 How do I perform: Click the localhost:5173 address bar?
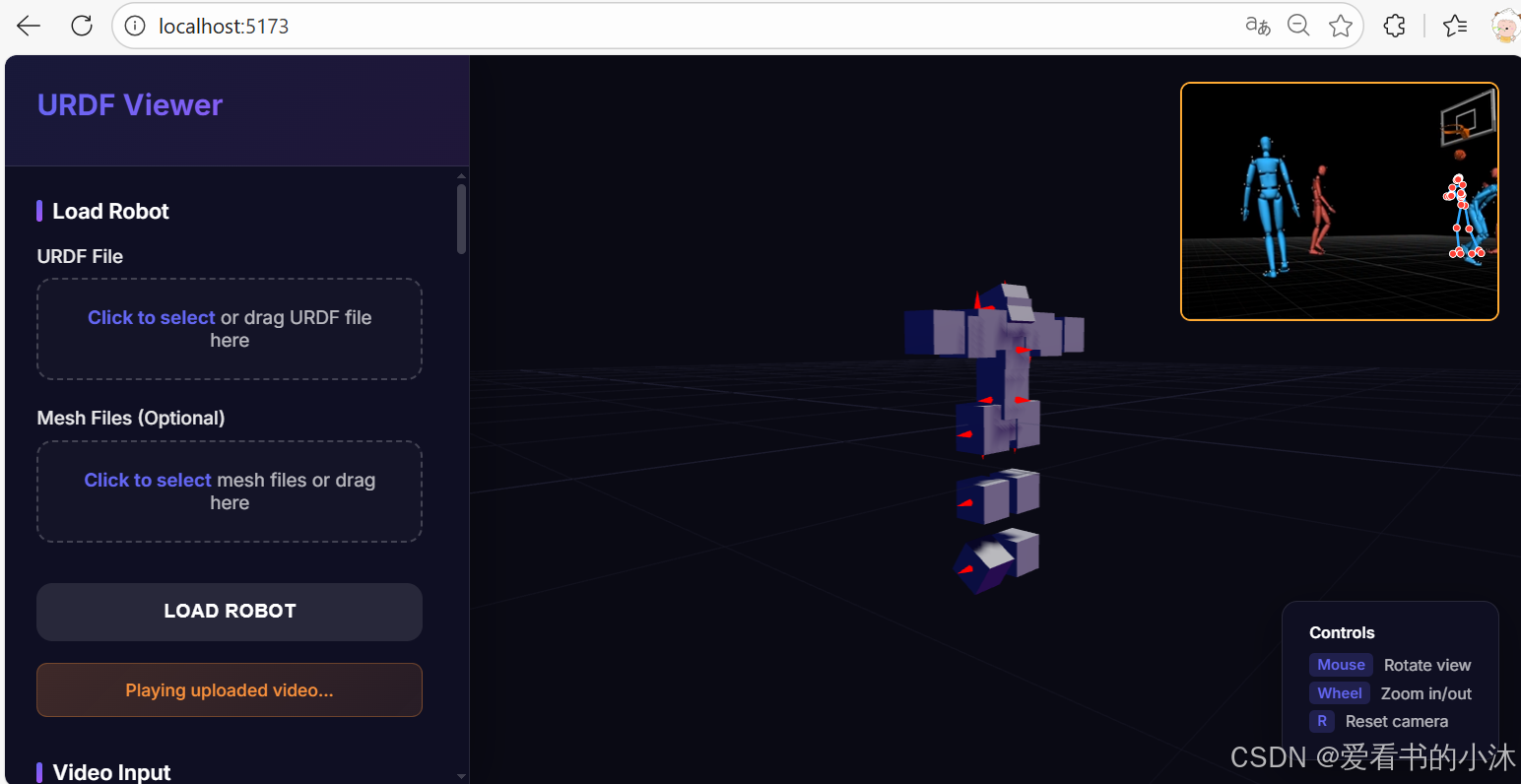737,27
